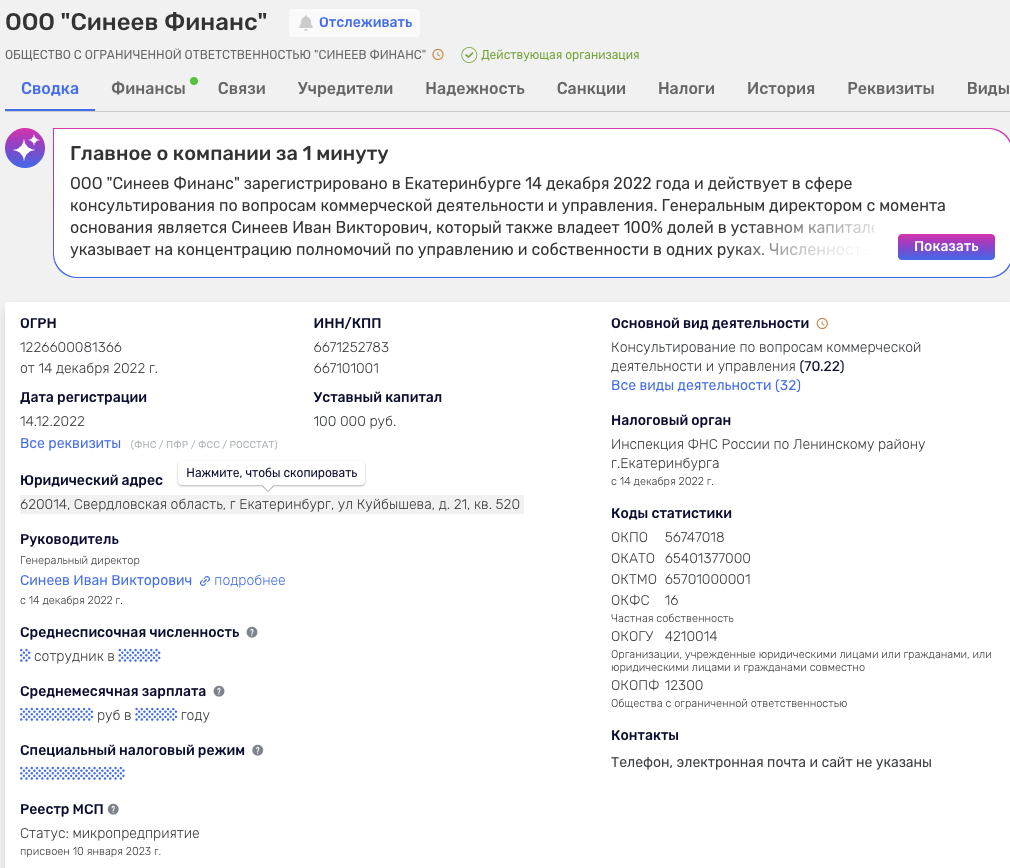Click the purple AI sparkle icon
Image resolution: width=1010 pixels, height=868 pixels.
pyautogui.click(x=24, y=148)
